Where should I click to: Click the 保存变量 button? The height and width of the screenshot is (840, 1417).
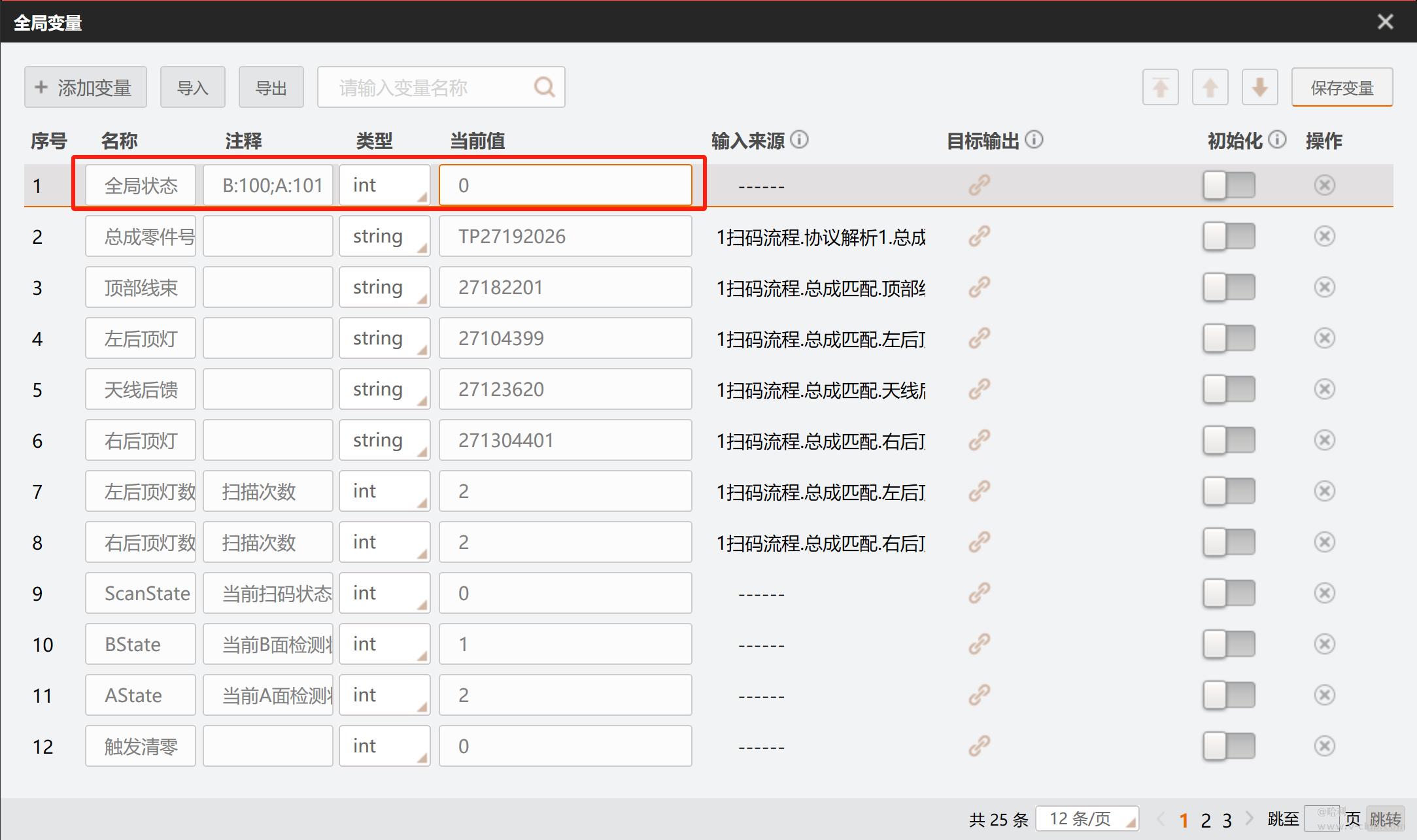click(1342, 87)
